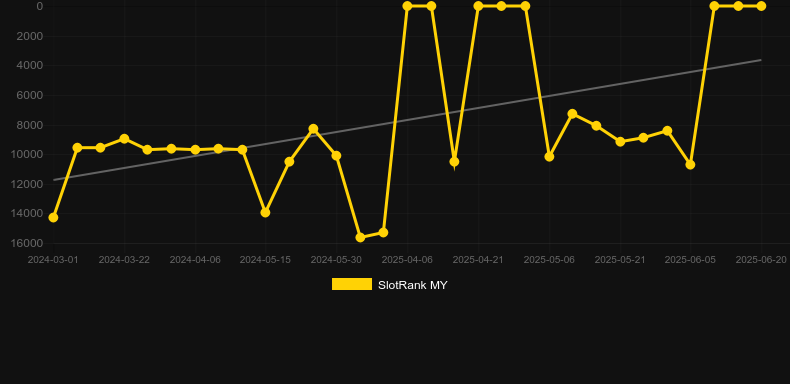Select the data point above 2024-03-22
Viewport: 790px width, 384px height.
pyautogui.click(x=124, y=139)
